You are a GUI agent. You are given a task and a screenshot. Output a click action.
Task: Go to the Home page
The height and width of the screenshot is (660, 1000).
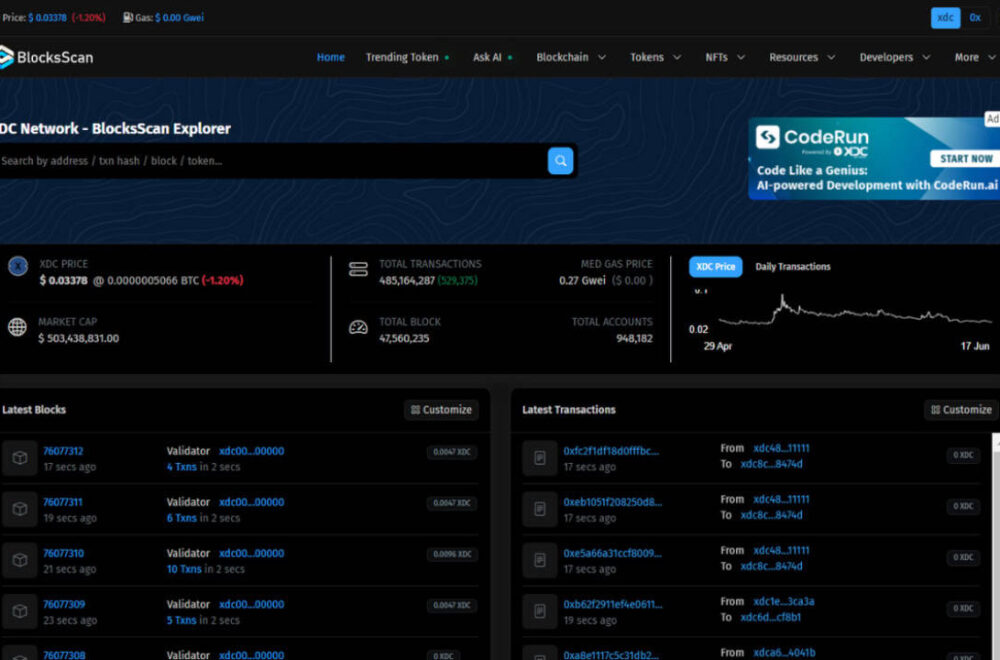coord(330,57)
